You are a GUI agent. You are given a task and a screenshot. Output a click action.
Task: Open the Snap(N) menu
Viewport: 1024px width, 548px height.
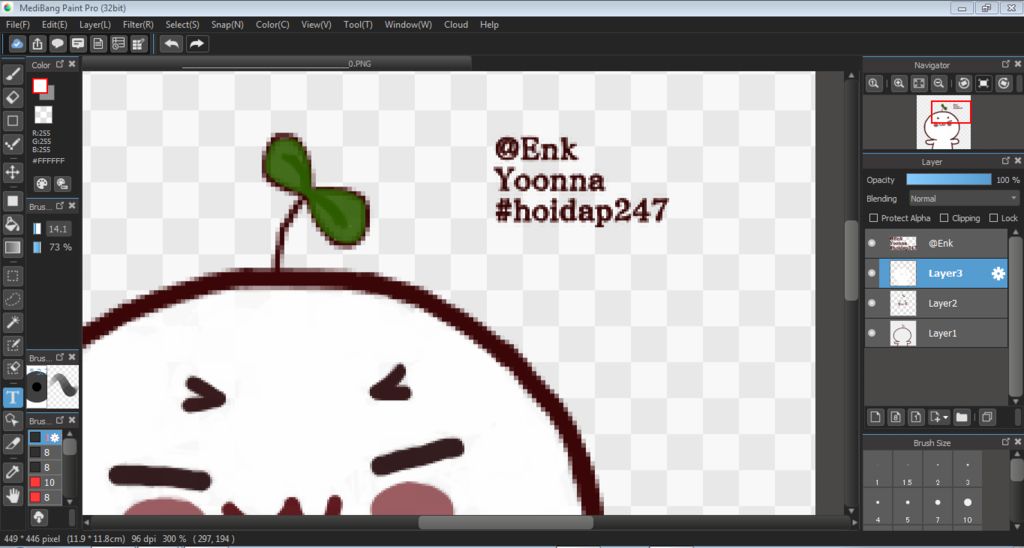227,24
